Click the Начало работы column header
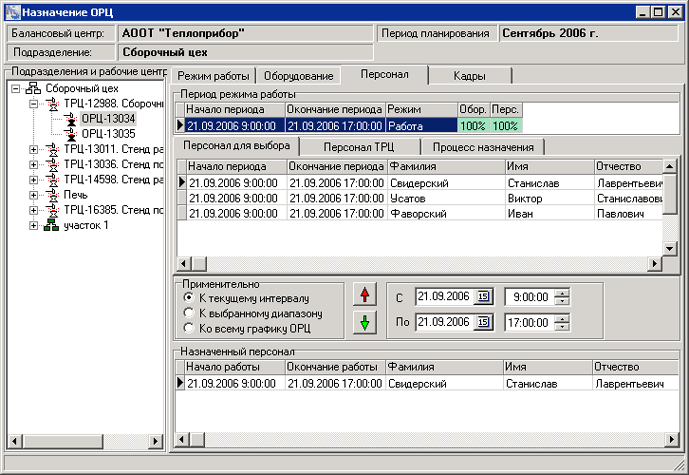The height and width of the screenshot is (475, 689). 235,367
